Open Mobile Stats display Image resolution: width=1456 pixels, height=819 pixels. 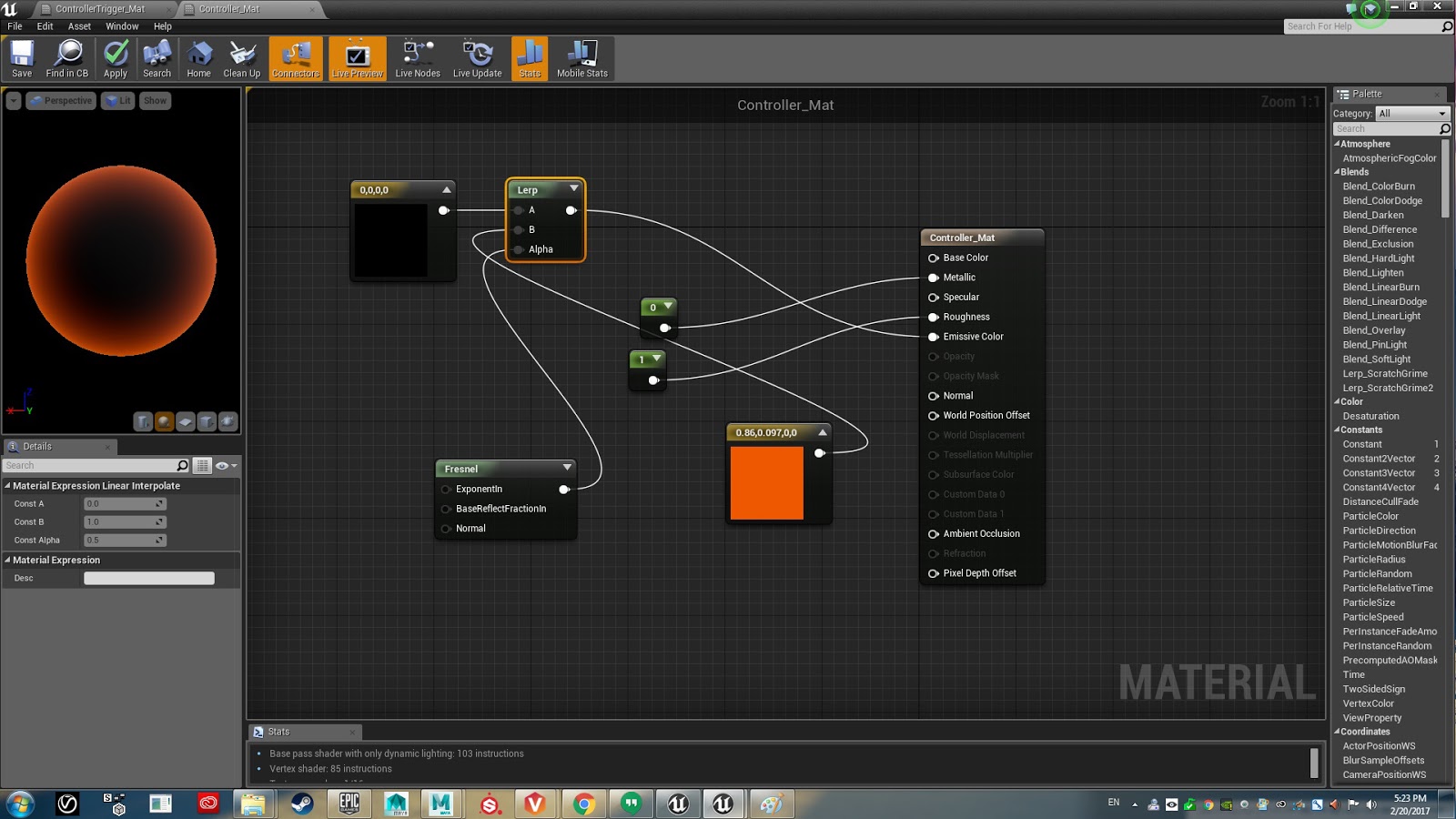pyautogui.click(x=581, y=57)
